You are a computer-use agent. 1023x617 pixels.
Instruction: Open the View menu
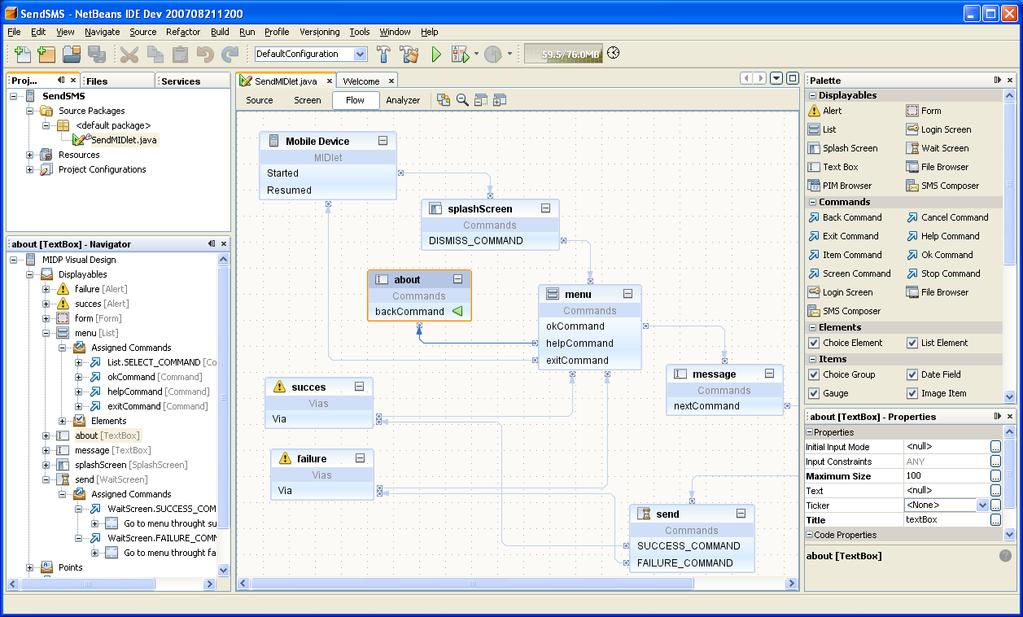coord(65,32)
